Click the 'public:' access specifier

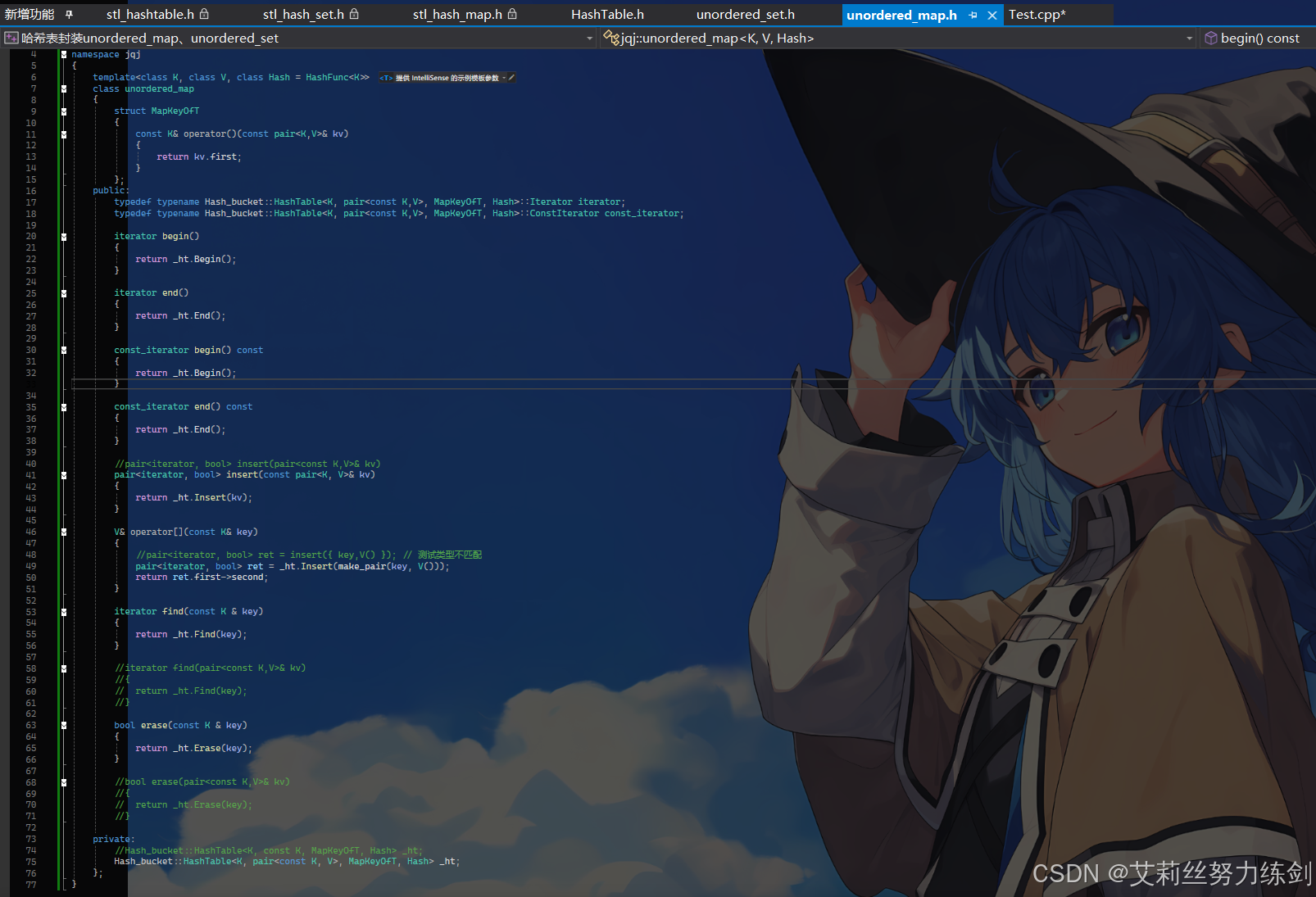click(111, 190)
